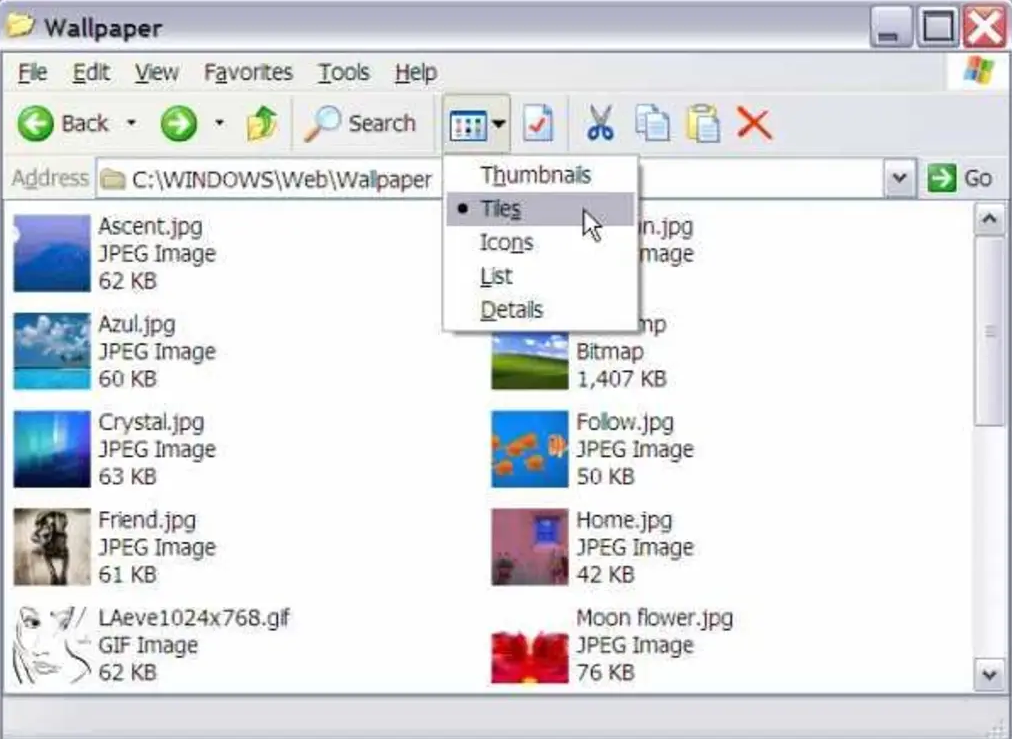Open the Tools menu
Viewport: 1012px width, 739px height.
pyautogui.click(x=344, y=73)
